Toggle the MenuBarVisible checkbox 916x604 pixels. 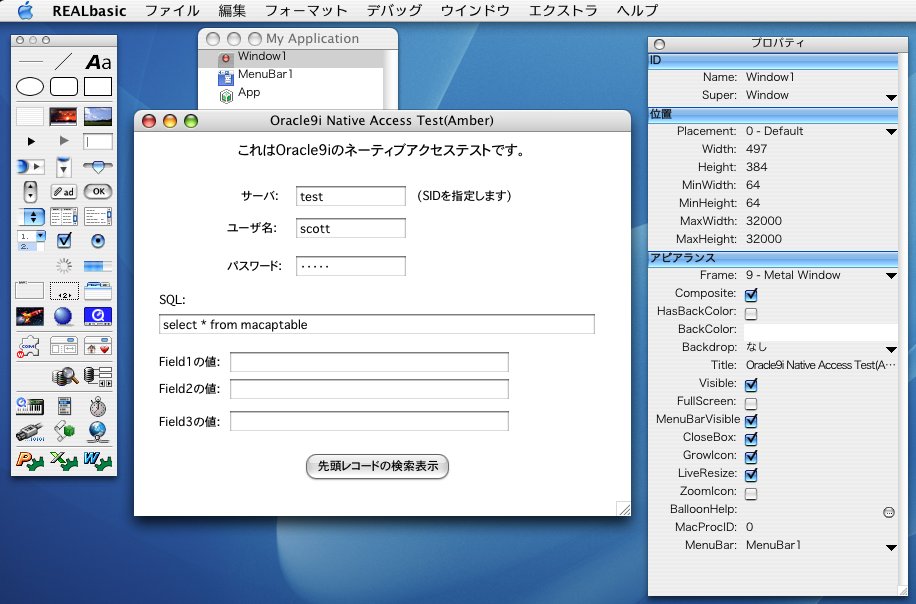point(751,420)
